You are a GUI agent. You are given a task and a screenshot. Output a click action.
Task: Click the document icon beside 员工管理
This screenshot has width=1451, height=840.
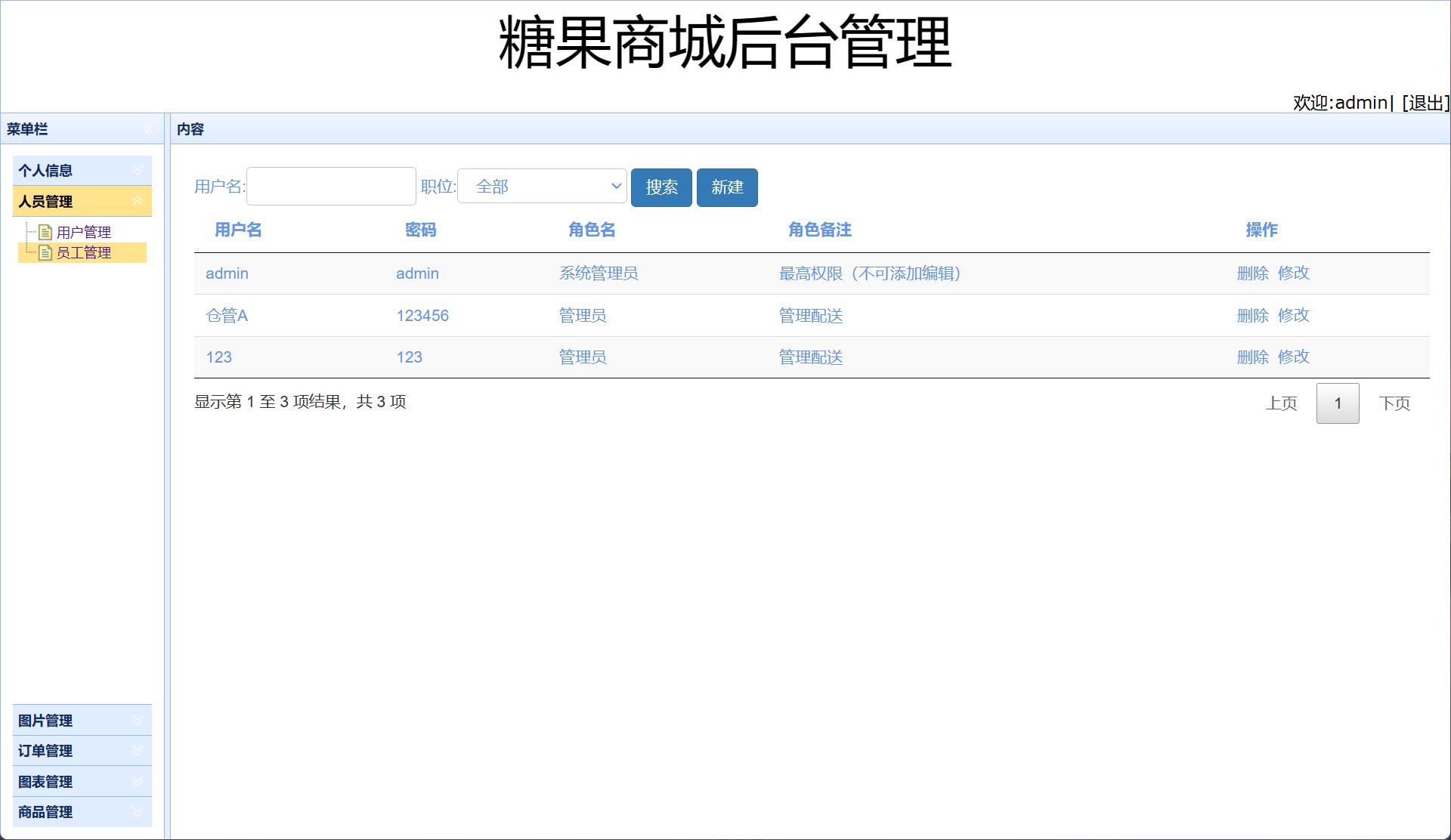44,253
